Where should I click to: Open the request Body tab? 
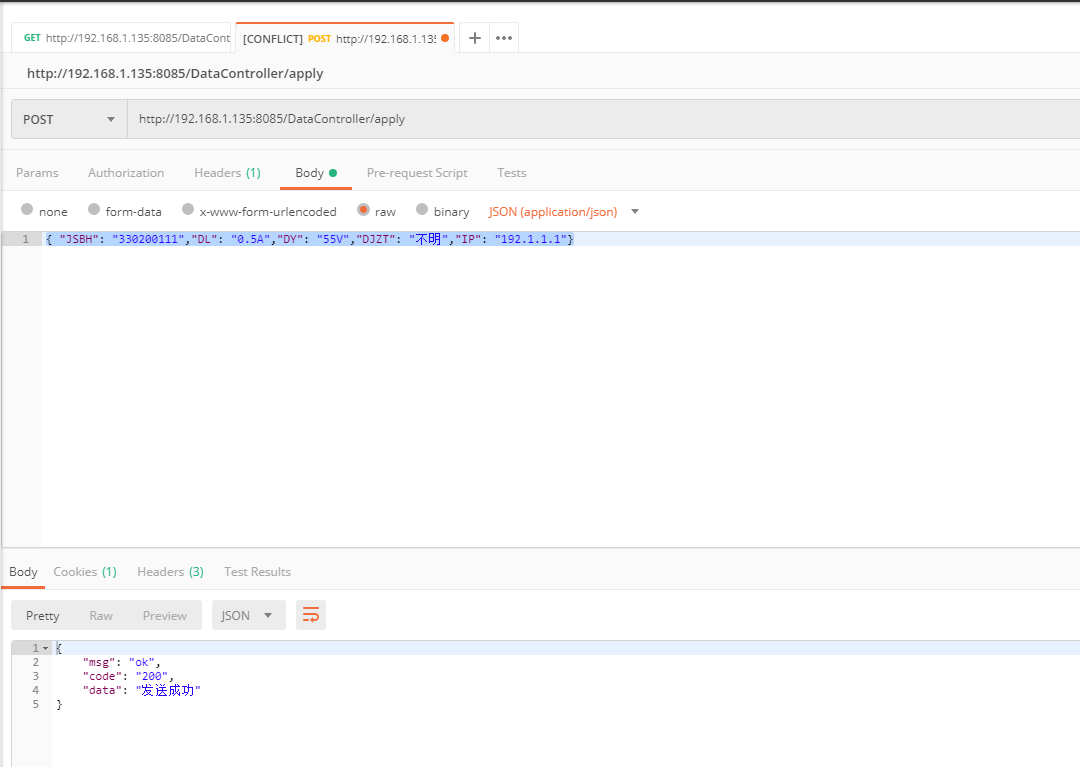coord(315,173)
